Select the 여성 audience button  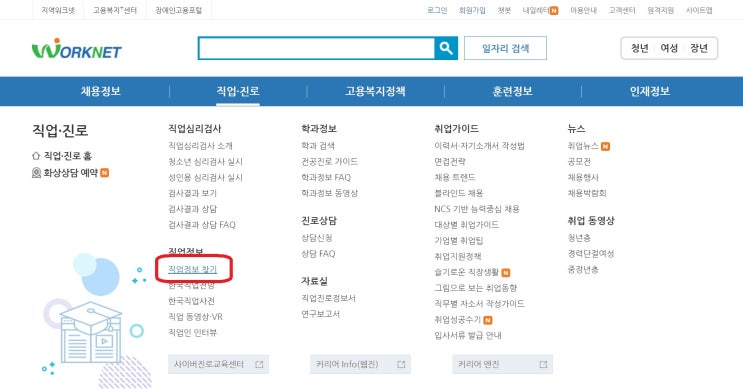[669, 48]
